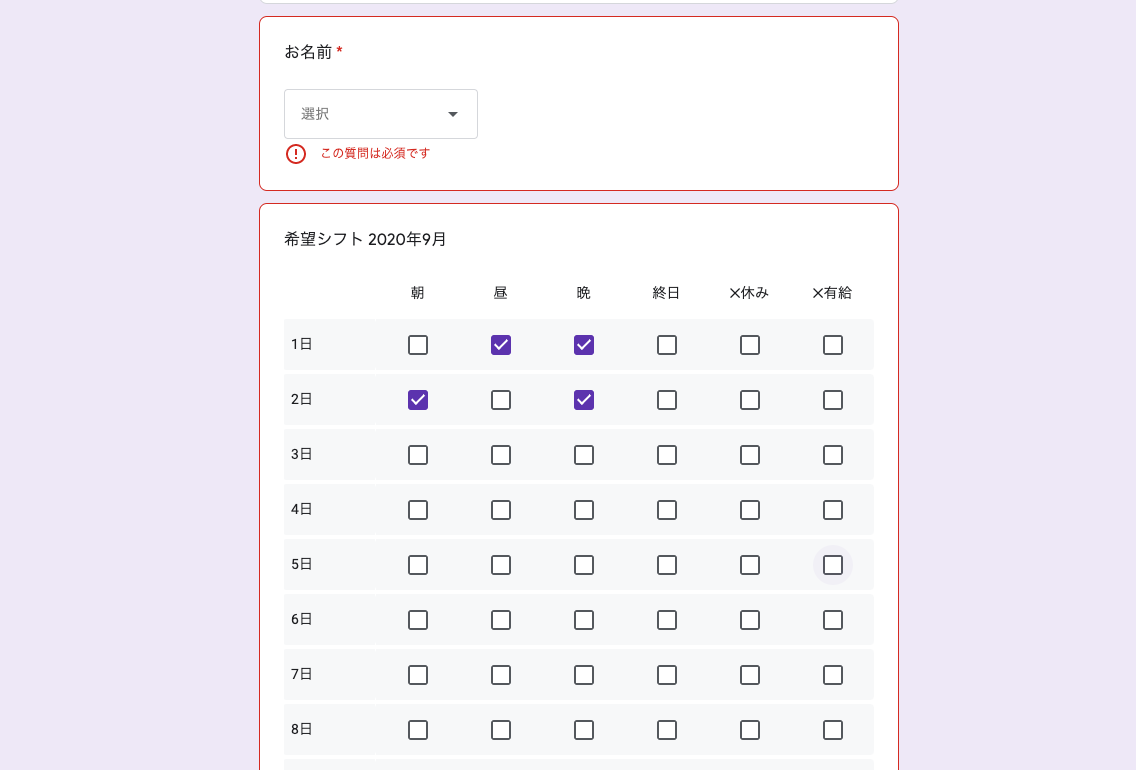Screen dimensions: 1136x770
Task: Uncheck the 晩 shift for 1日
Action: point(584,345)
